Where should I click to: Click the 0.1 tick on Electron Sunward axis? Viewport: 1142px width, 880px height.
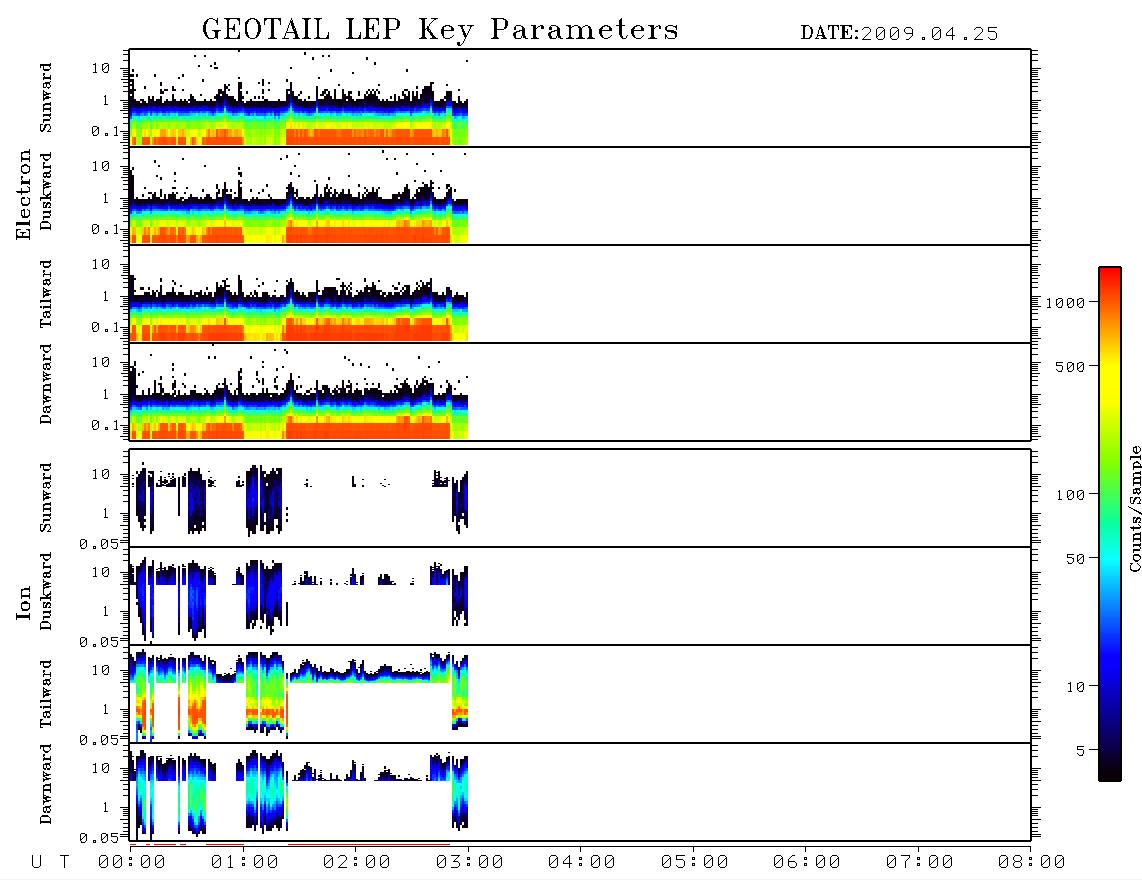(106, 132)
